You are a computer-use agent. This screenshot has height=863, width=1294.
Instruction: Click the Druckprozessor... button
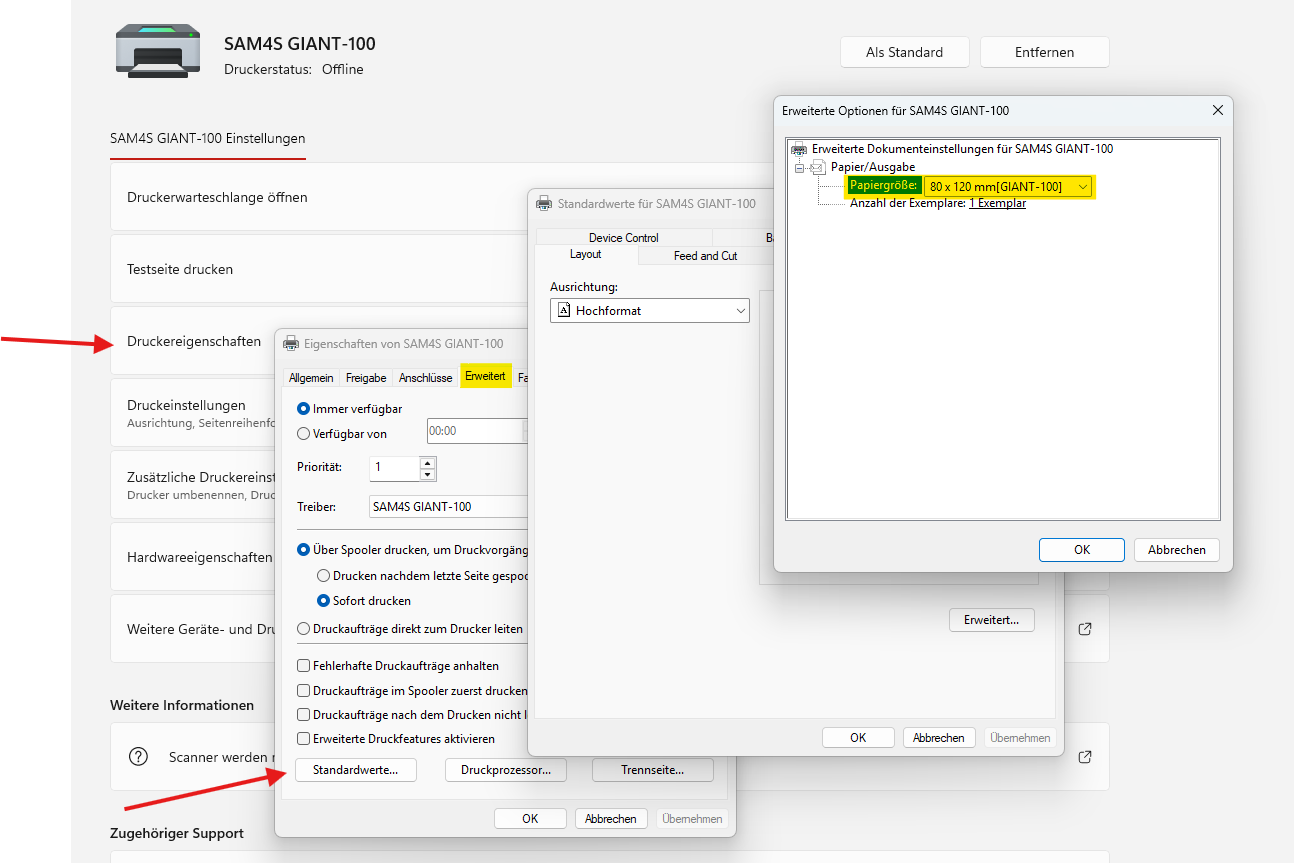click(x=506, y=770)
